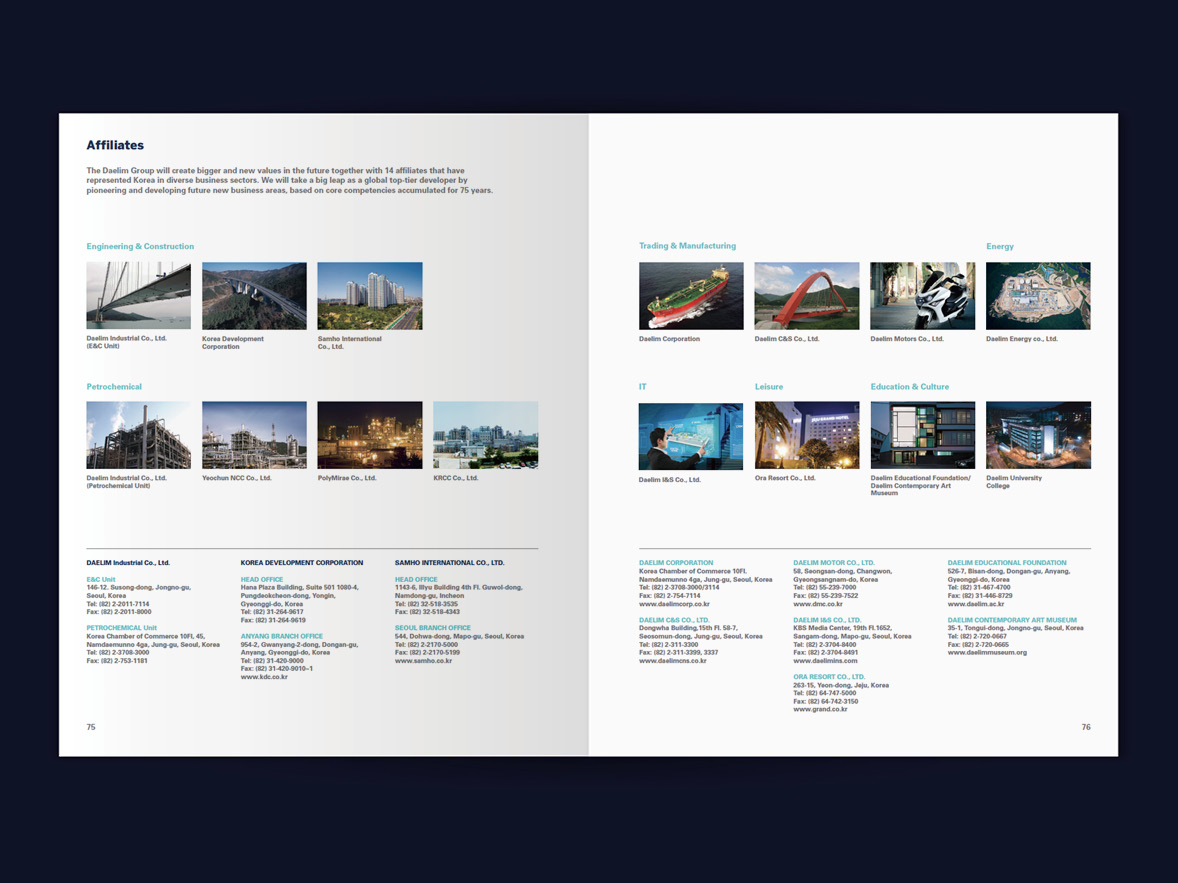Click the DAELIM MOTOR CO., LTD. contact heading
This screenshot has height=883, width=1178.
pos(833,563)
